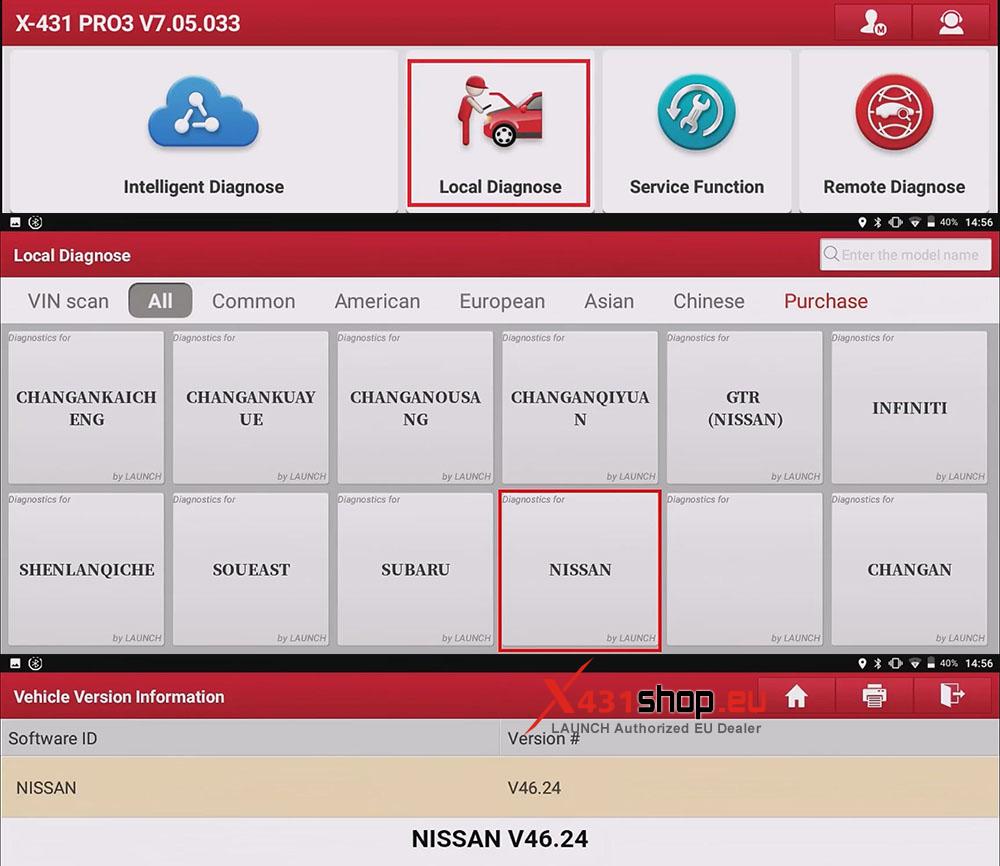Click the 'X-431 PRO3 V7.05.033' title text
This screenshot has height=866, width=1000.
coord(128,24)
